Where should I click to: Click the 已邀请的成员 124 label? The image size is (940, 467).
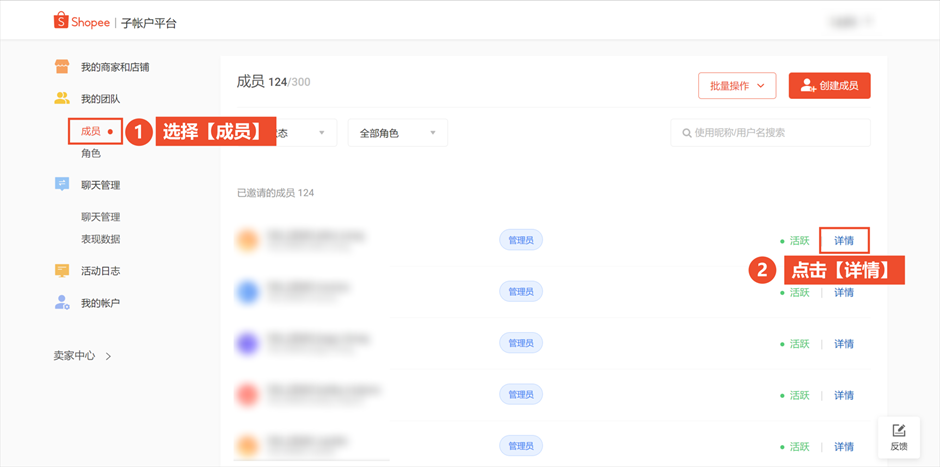point(276,193)
